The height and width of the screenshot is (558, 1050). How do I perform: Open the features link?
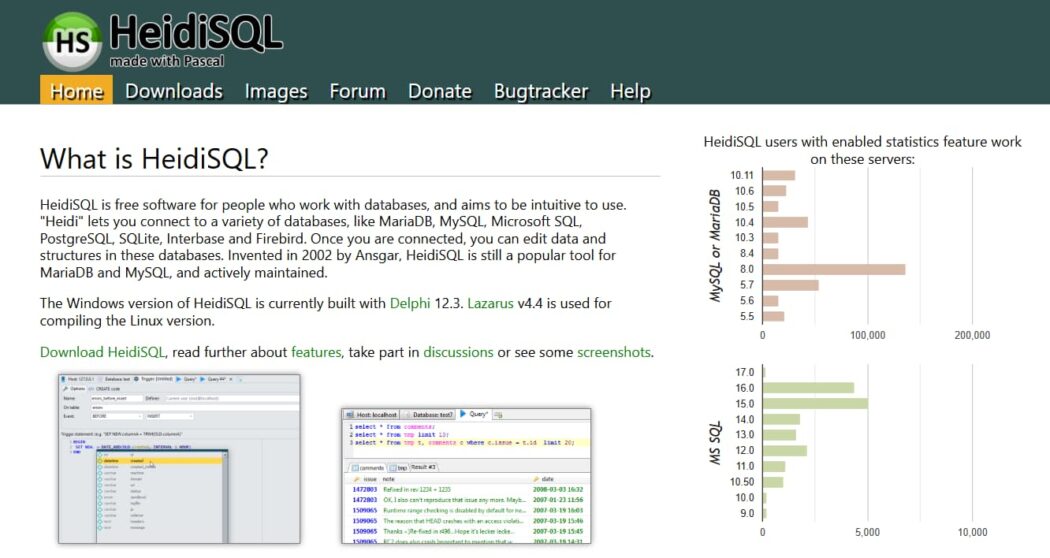coord(316,352)
